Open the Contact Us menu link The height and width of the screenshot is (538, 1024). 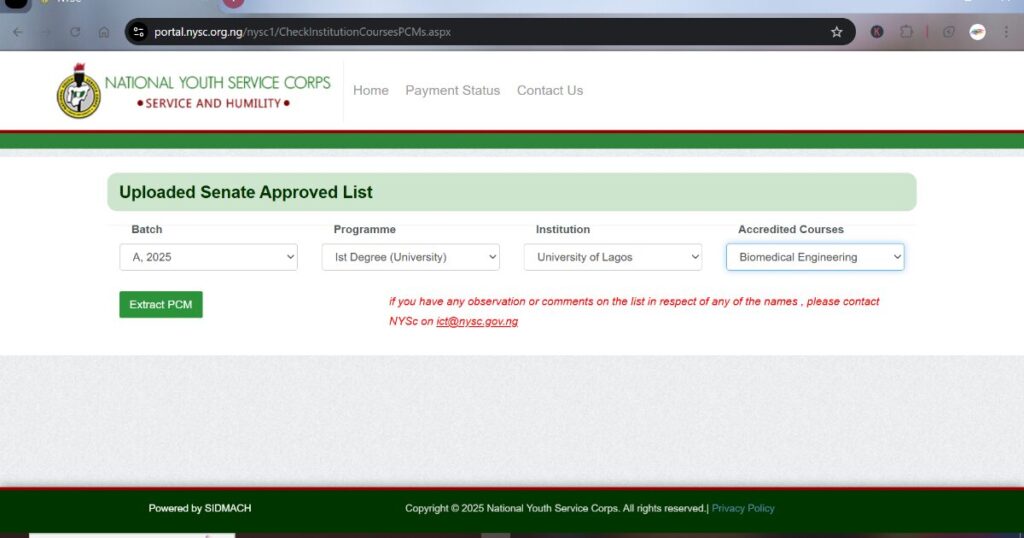549,90
